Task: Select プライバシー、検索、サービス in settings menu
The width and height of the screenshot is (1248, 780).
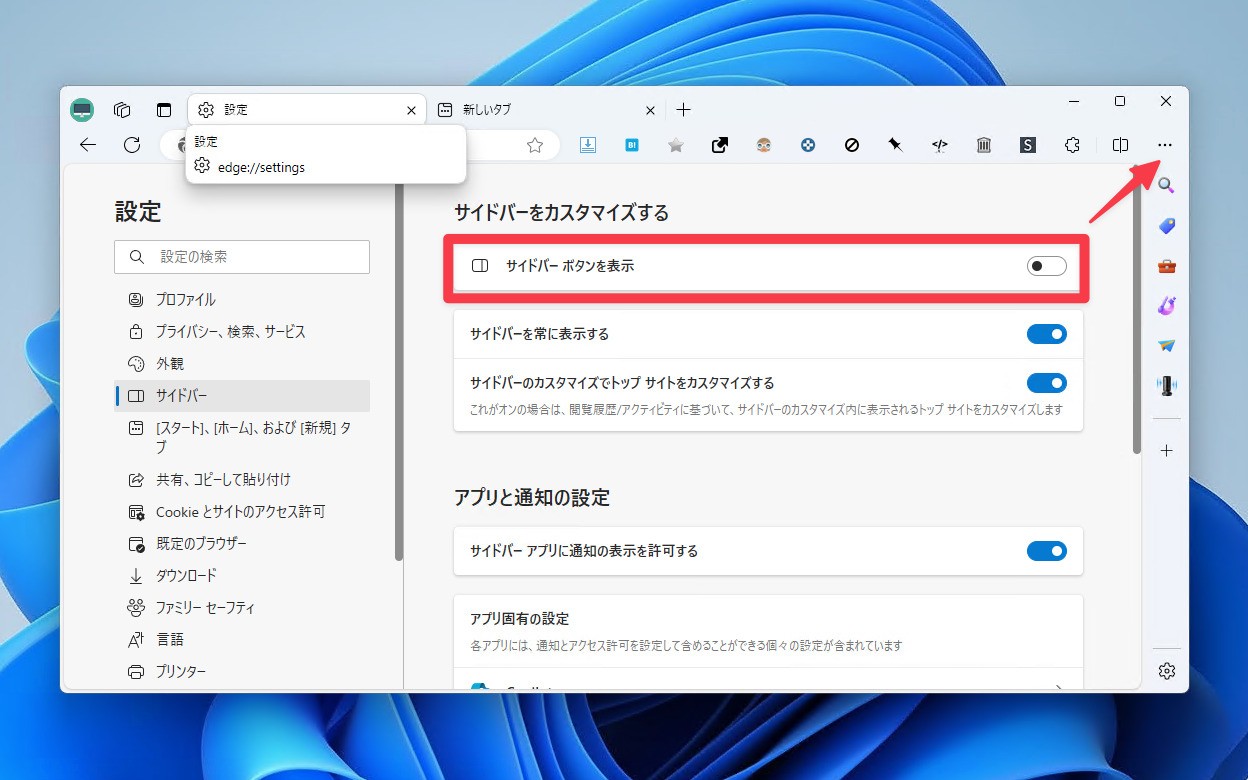Action: [232, 331]
